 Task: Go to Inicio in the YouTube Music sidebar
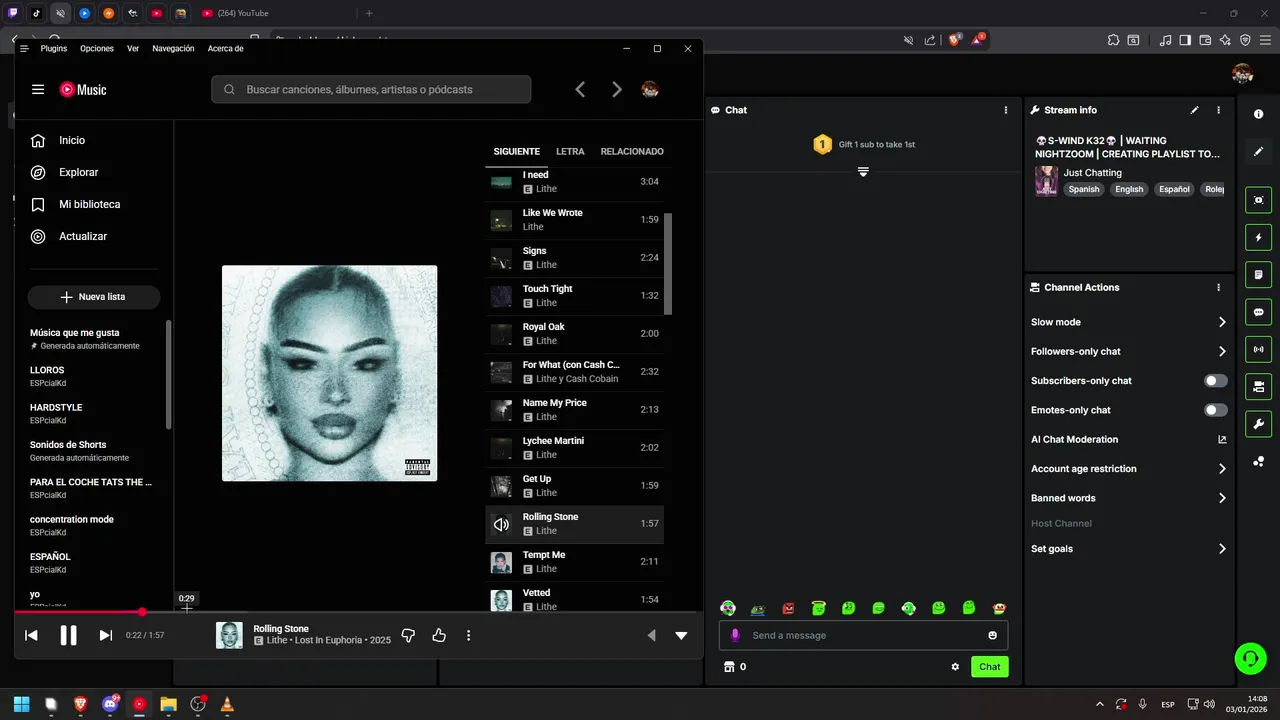pos(72,140)
